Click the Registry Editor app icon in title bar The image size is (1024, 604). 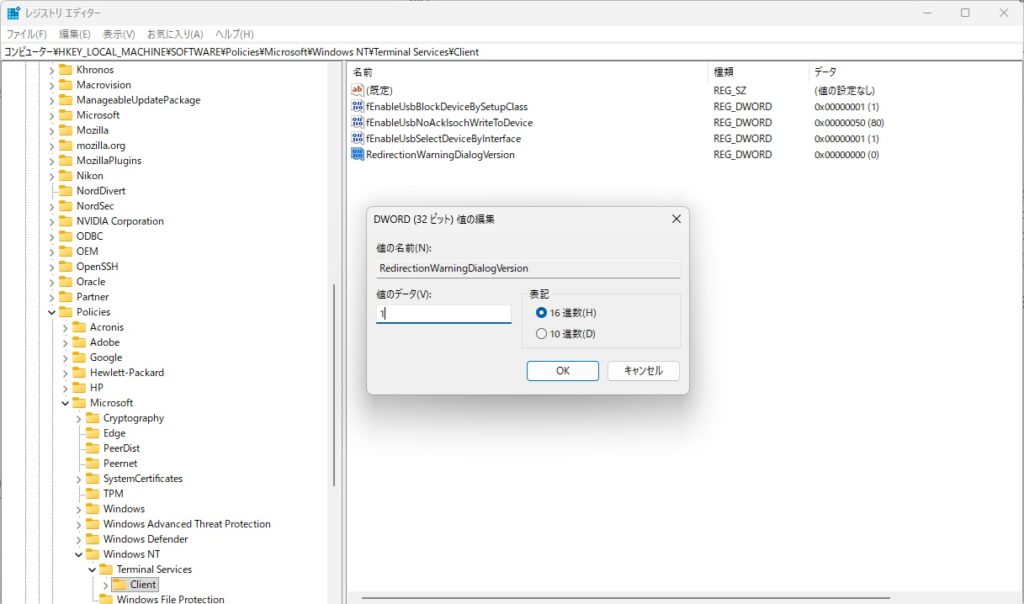[x=13, y=13]
